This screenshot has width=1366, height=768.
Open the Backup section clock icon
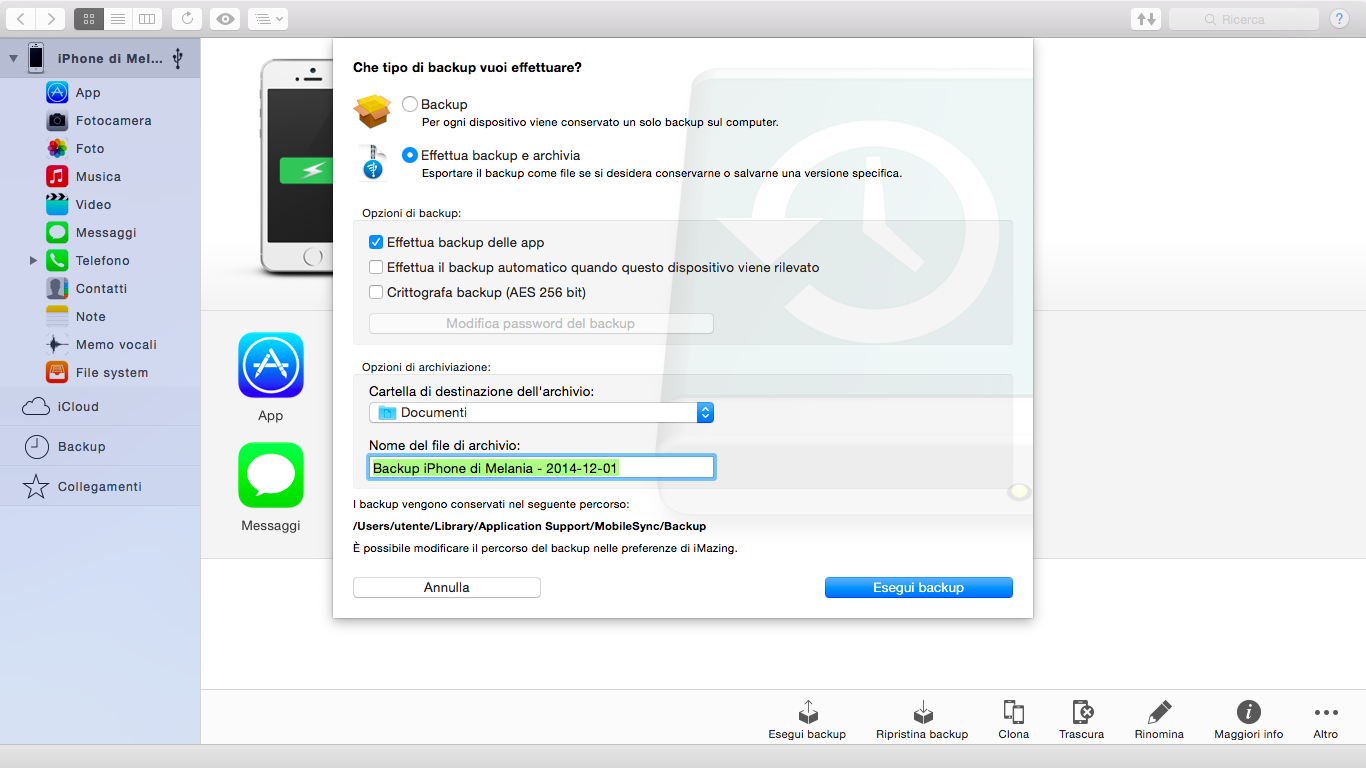tap(36, 447)
